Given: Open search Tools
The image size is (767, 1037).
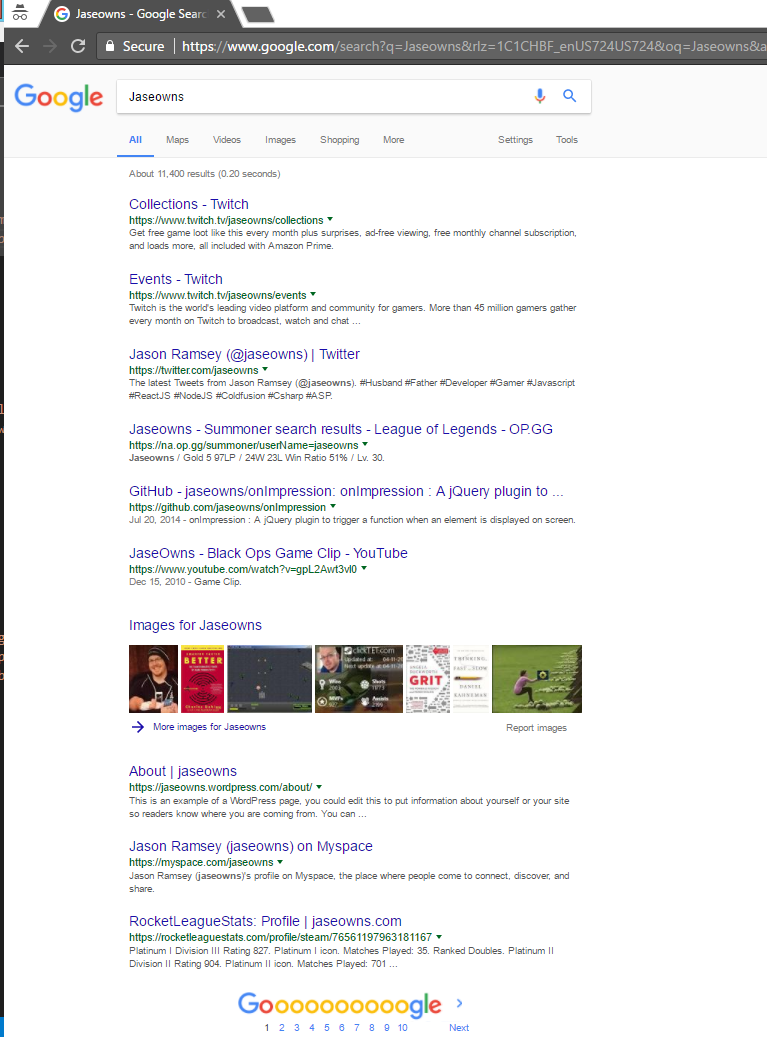Looking at the screenshot, I should [567, 140].
